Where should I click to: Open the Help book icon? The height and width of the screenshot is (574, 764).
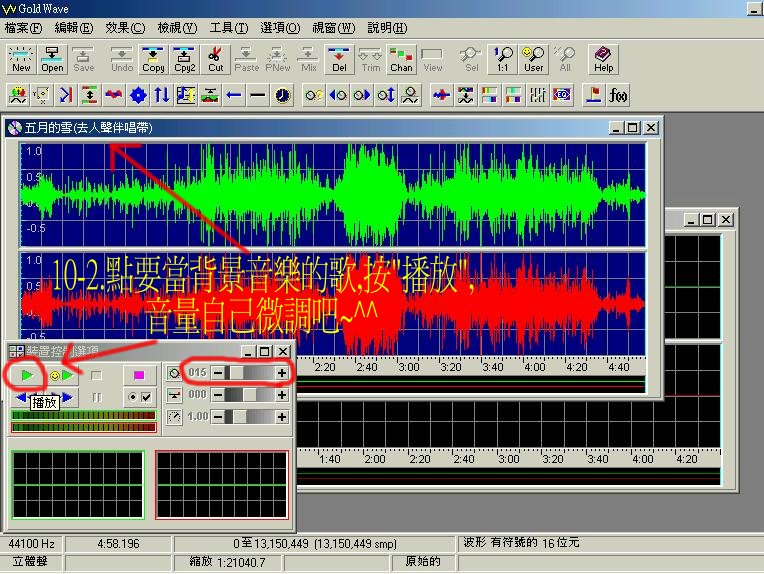tap(603, 59)
